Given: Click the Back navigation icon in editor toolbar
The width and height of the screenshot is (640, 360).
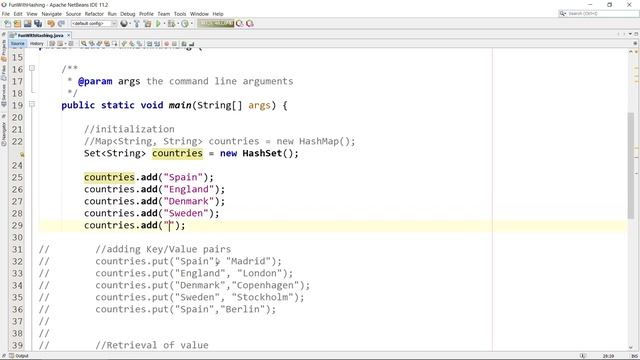Looking at the screenshot, I should (60, 43).
